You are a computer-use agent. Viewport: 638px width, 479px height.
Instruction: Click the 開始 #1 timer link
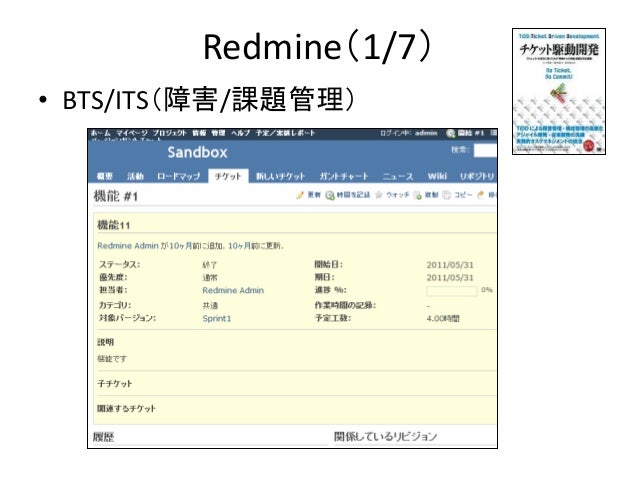[471, 133]
